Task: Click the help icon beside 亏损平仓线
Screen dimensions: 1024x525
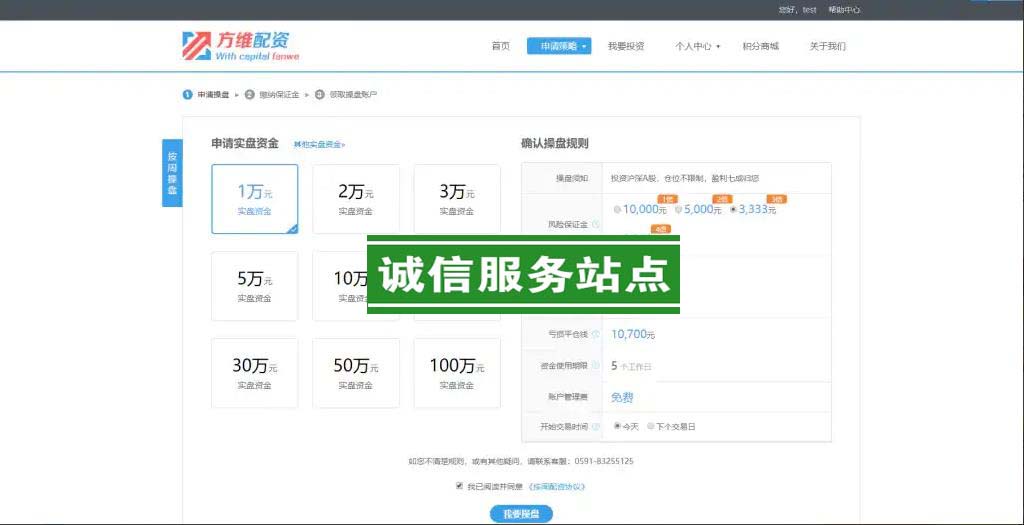Action: pos(596,334)
